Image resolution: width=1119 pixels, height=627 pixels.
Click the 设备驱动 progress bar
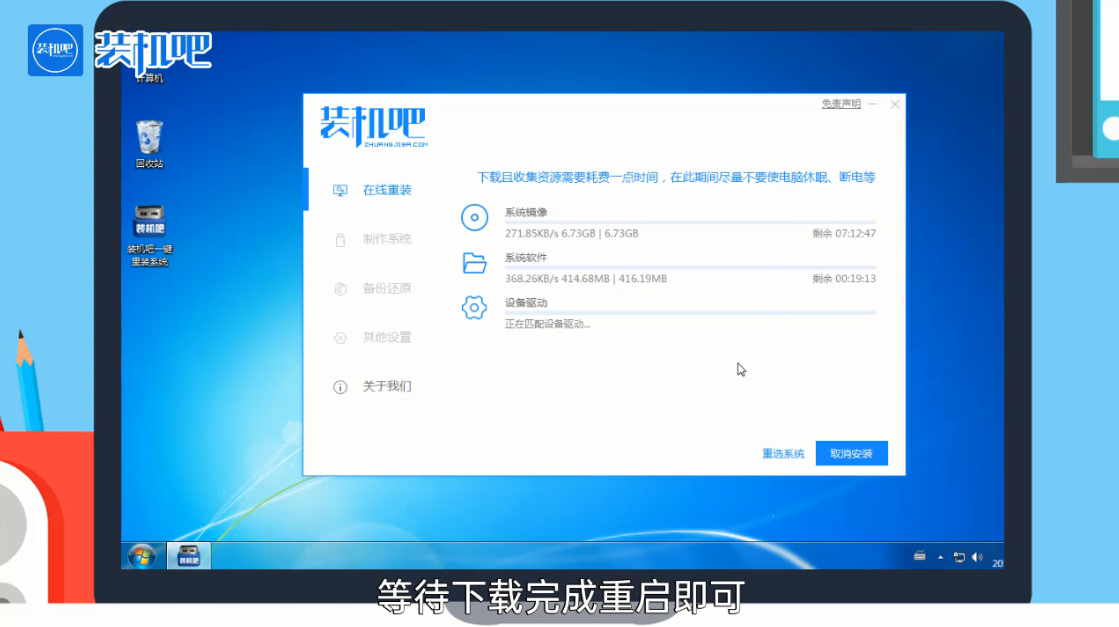[x=690, y=312]
